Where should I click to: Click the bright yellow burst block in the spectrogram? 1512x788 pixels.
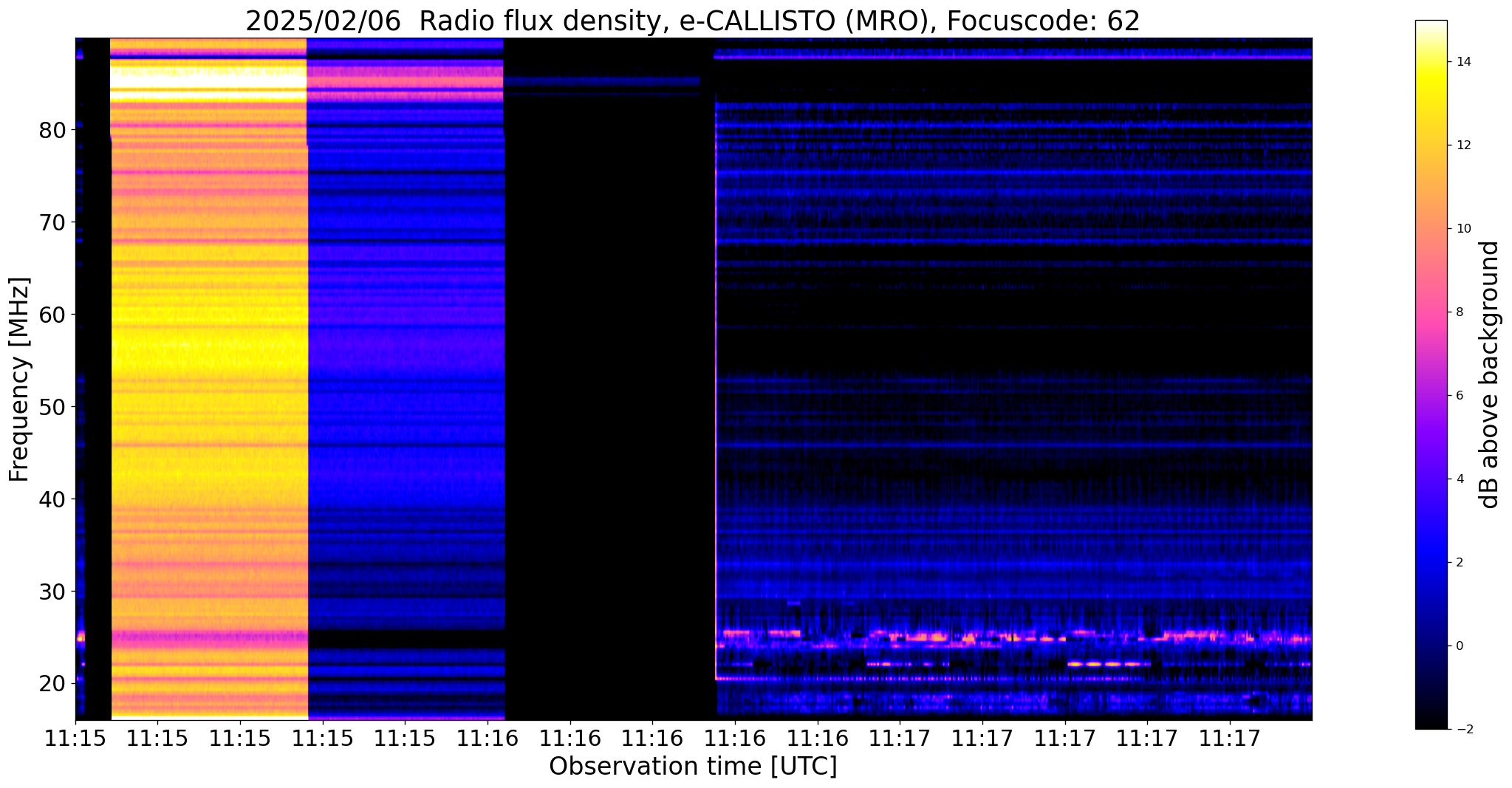209,378
